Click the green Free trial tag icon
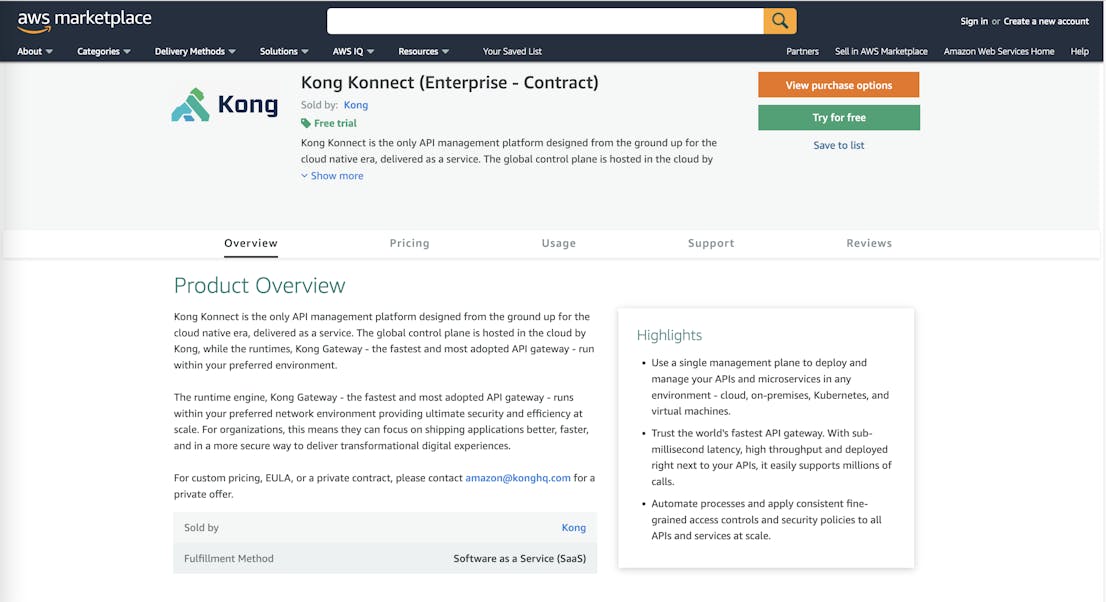This screenshot has height=602, width=1106. (x=306, y=123)
